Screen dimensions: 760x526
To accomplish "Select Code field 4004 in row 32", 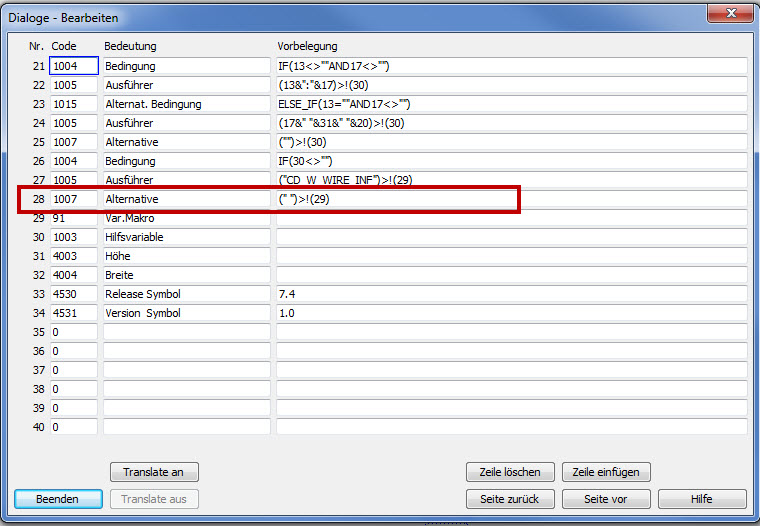I will [x=74, y=275].
